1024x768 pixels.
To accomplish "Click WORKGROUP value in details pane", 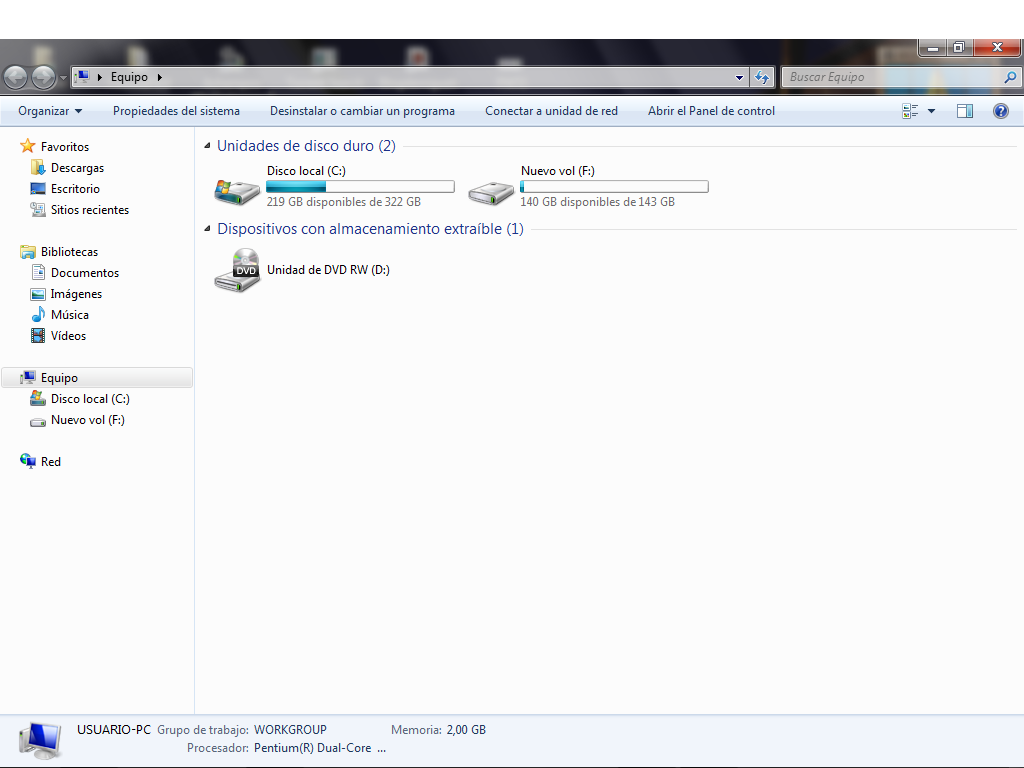I will (x=290, y=729).
